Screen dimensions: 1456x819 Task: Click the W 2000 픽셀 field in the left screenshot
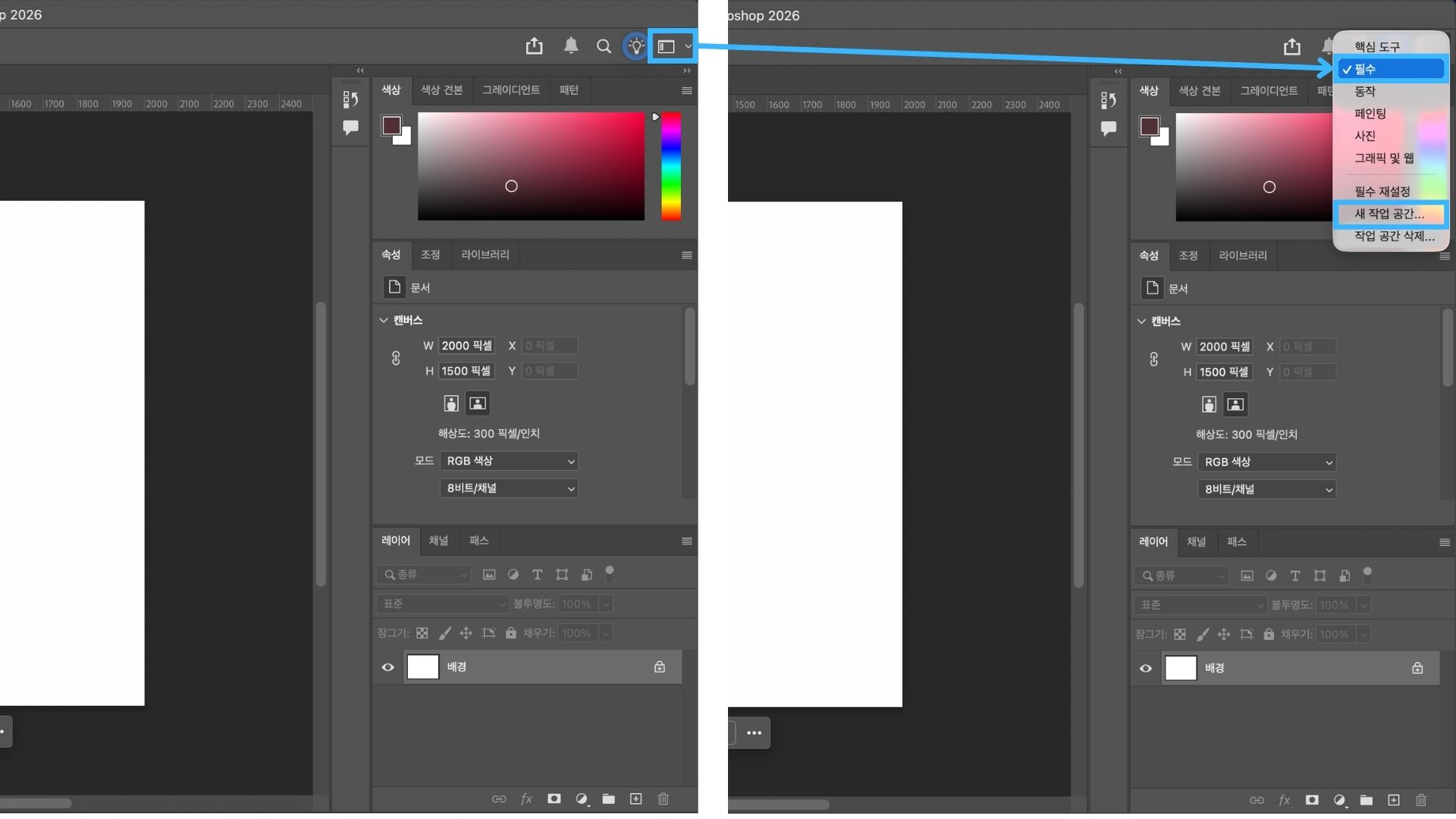(x=467, y=346)
